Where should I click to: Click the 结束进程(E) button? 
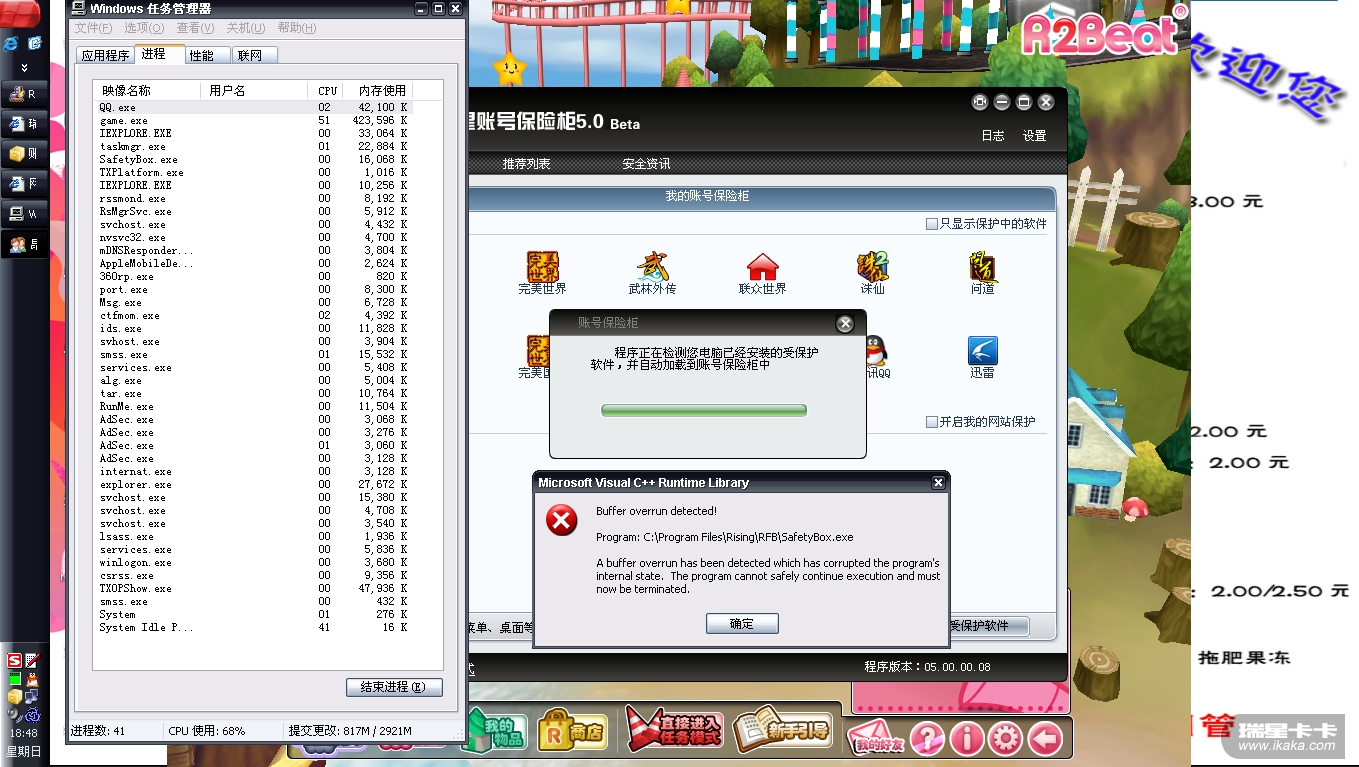click(394, 687)
